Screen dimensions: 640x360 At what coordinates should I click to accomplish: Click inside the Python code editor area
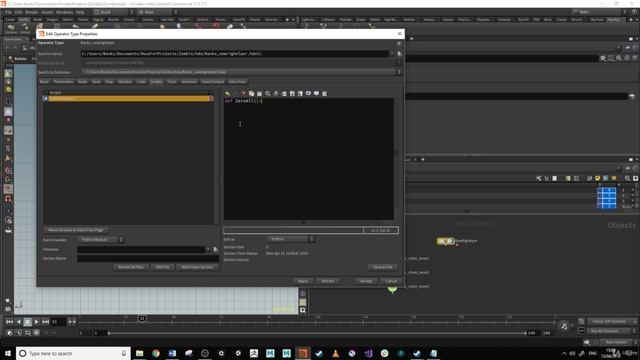tap(309, 159)
